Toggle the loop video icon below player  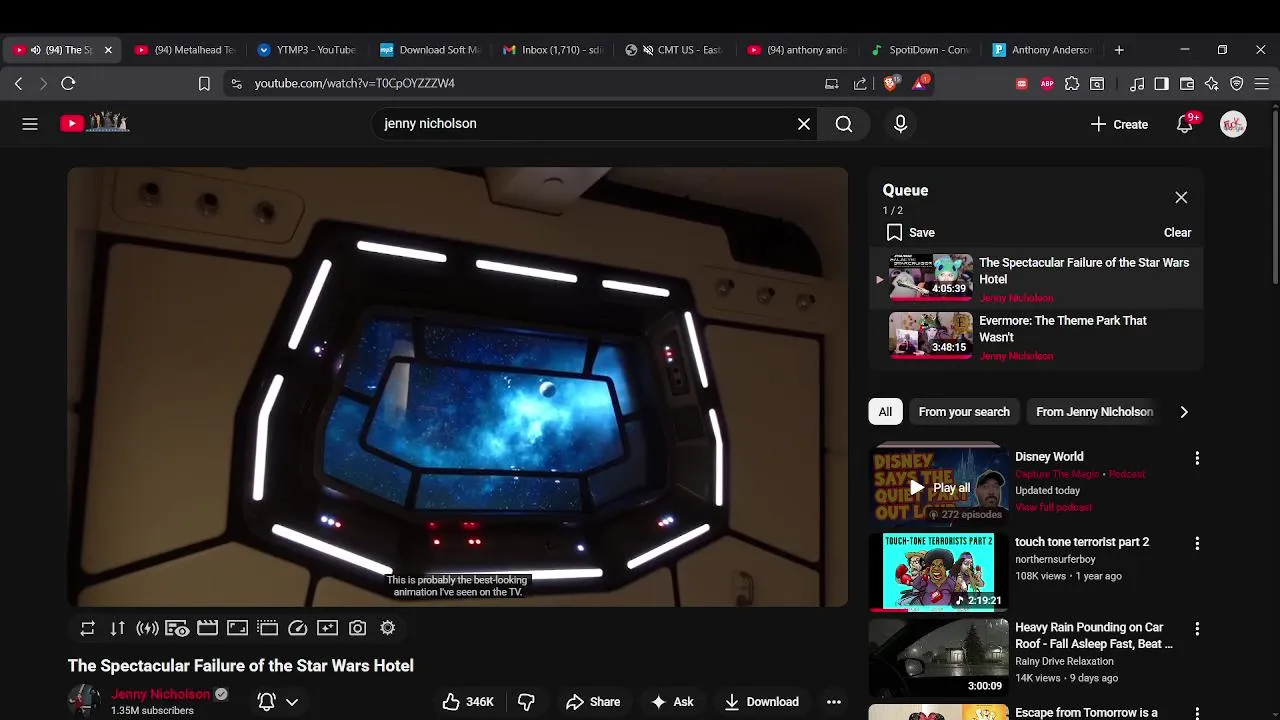(x=88, y=628)
